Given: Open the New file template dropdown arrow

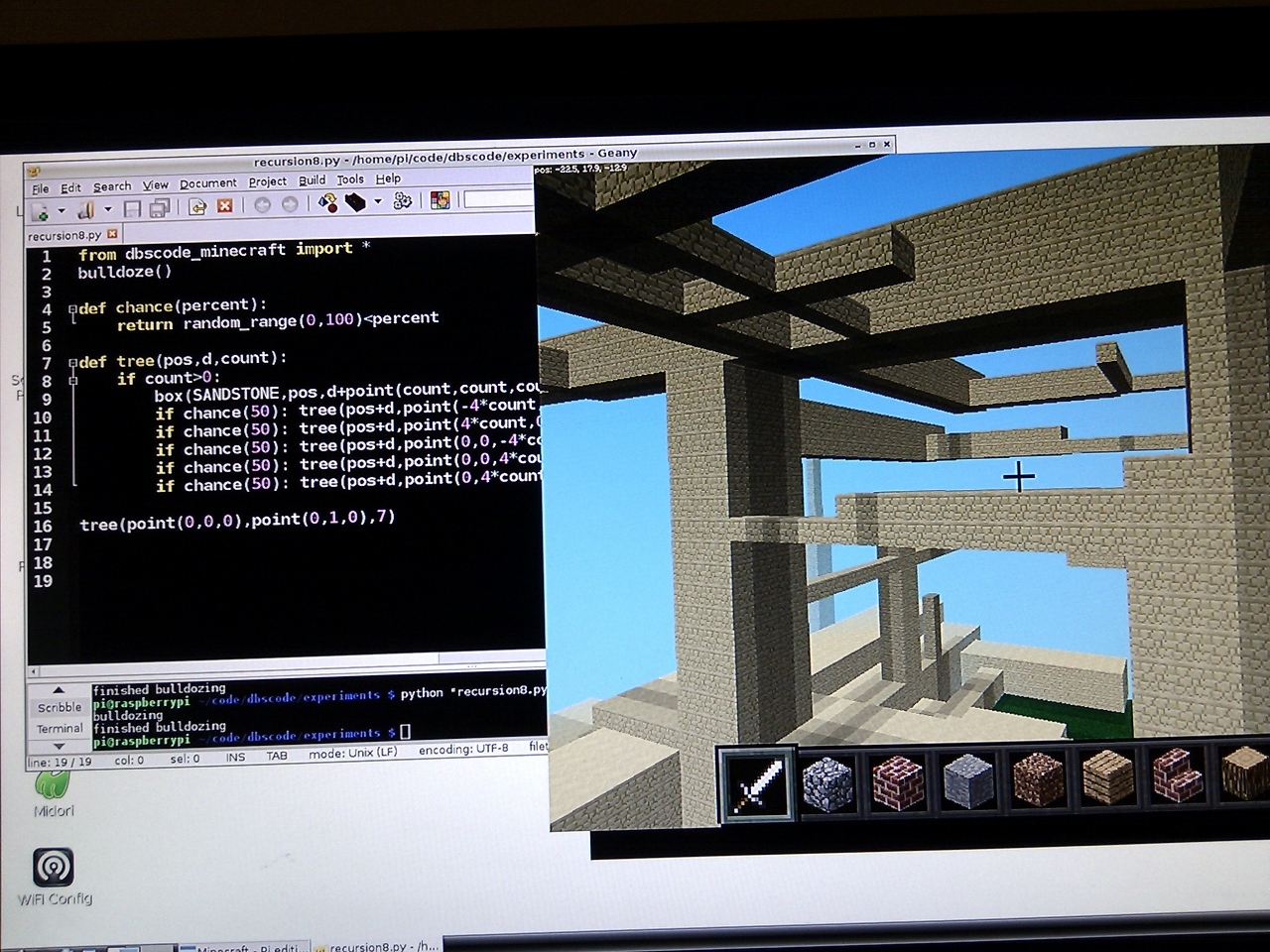Looking at the screenshot, I should (x=62, y=211).
